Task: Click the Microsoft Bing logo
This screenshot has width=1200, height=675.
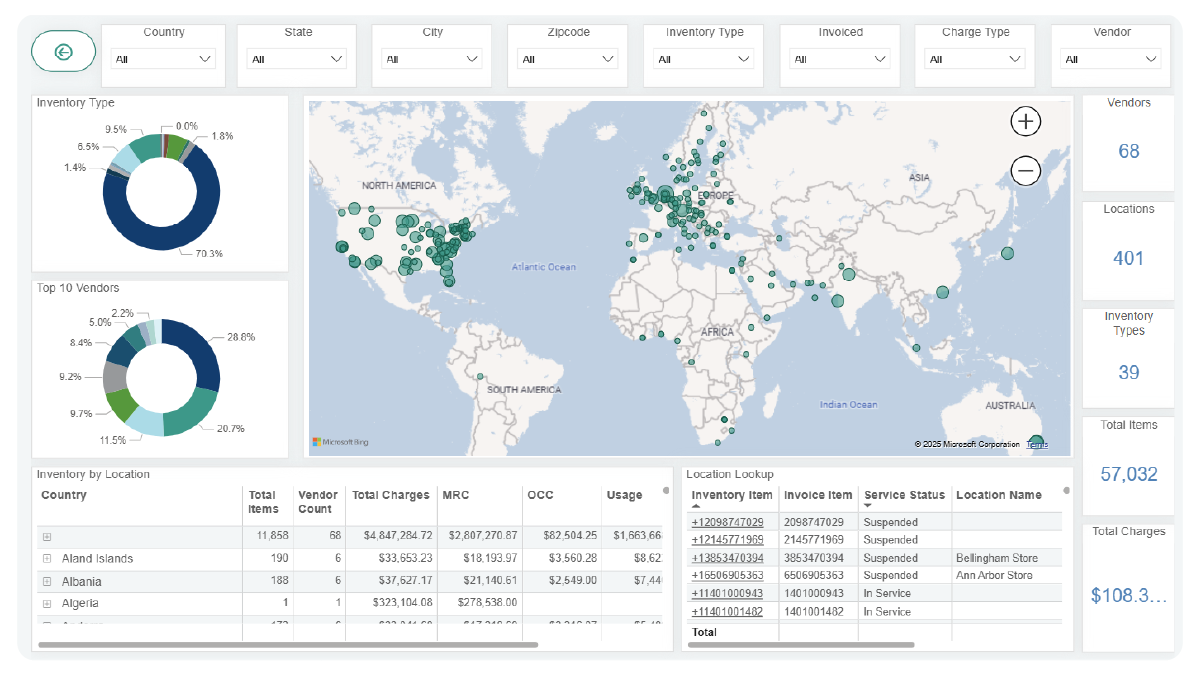Action: coord(340,441)
